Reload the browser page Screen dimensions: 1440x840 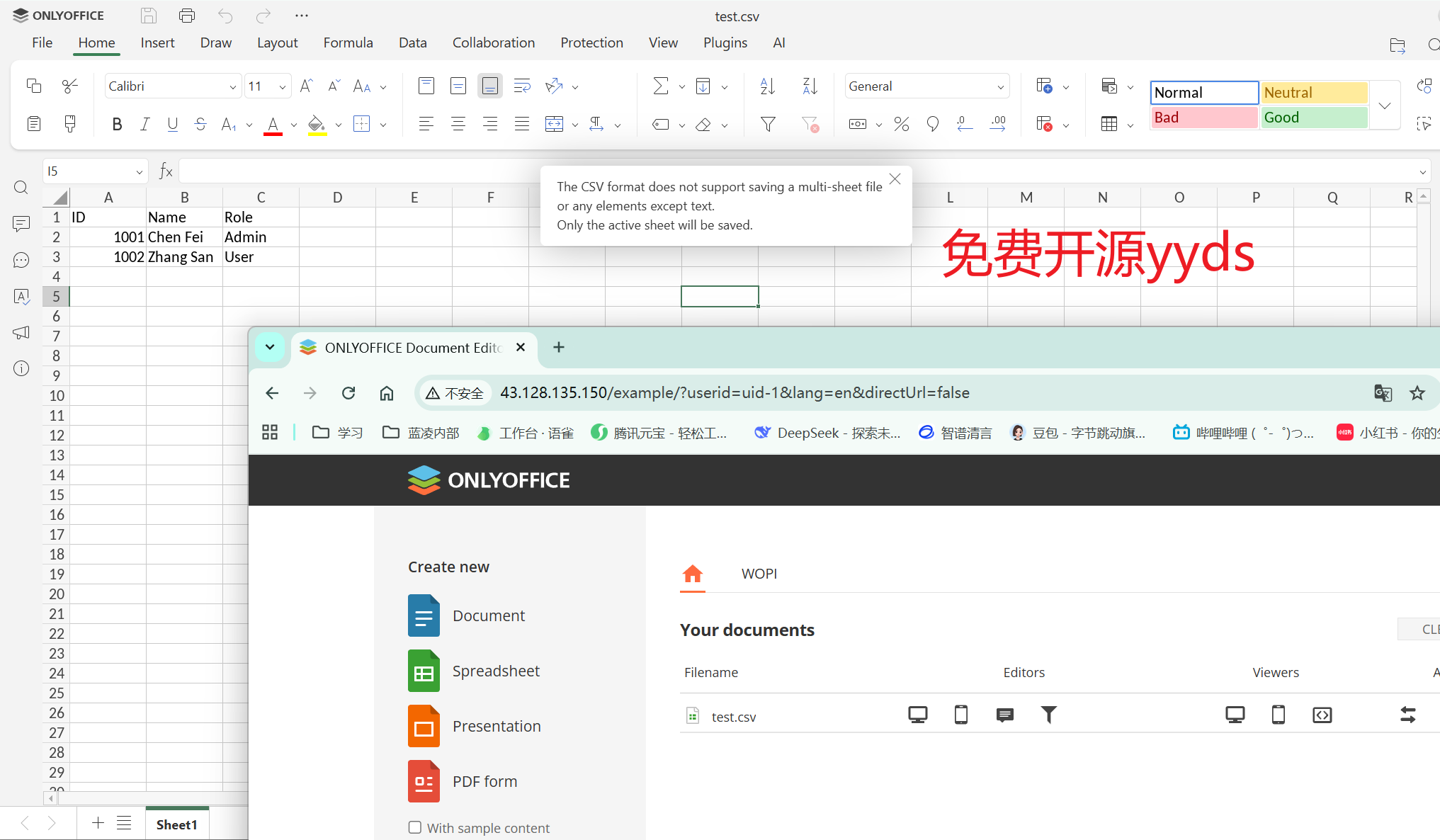point(348,393)
